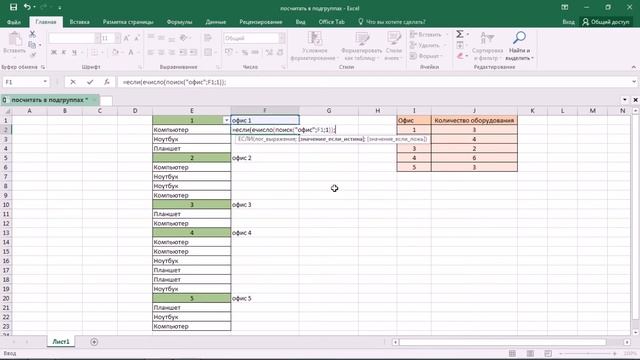Click the Copy icon in clipboard group
640x360 pixels.
point(32,44)
